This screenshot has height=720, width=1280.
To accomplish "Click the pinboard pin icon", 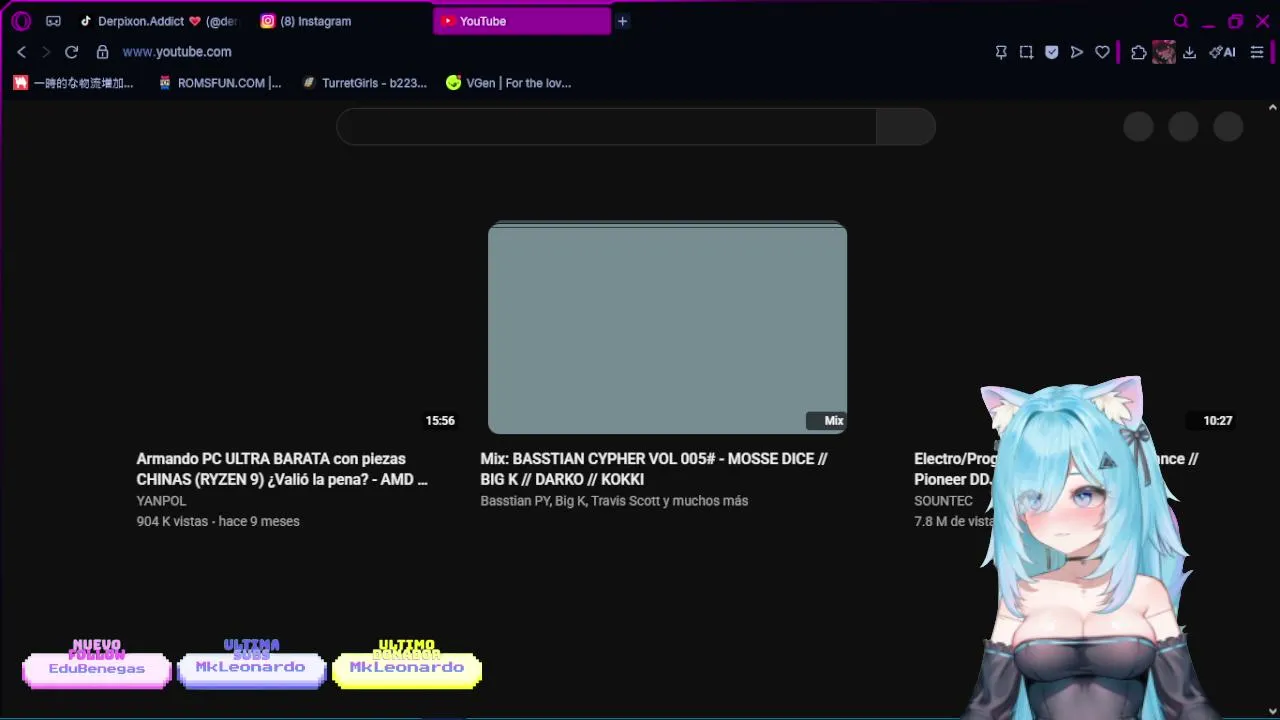I will pos(1001,52).
